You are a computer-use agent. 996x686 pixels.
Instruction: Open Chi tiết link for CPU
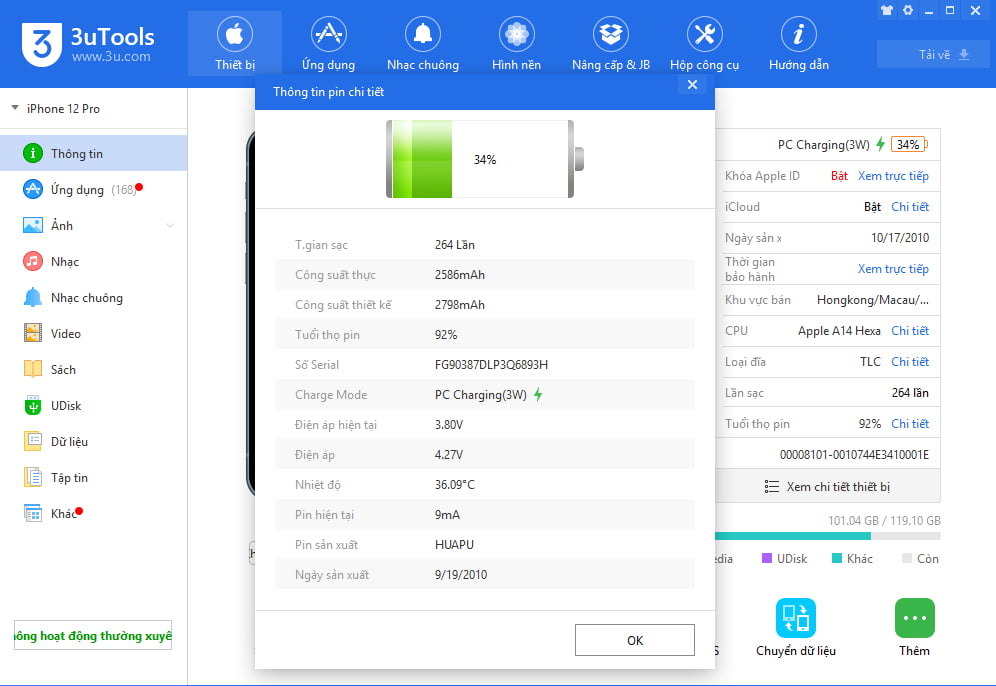coord(910,330)
